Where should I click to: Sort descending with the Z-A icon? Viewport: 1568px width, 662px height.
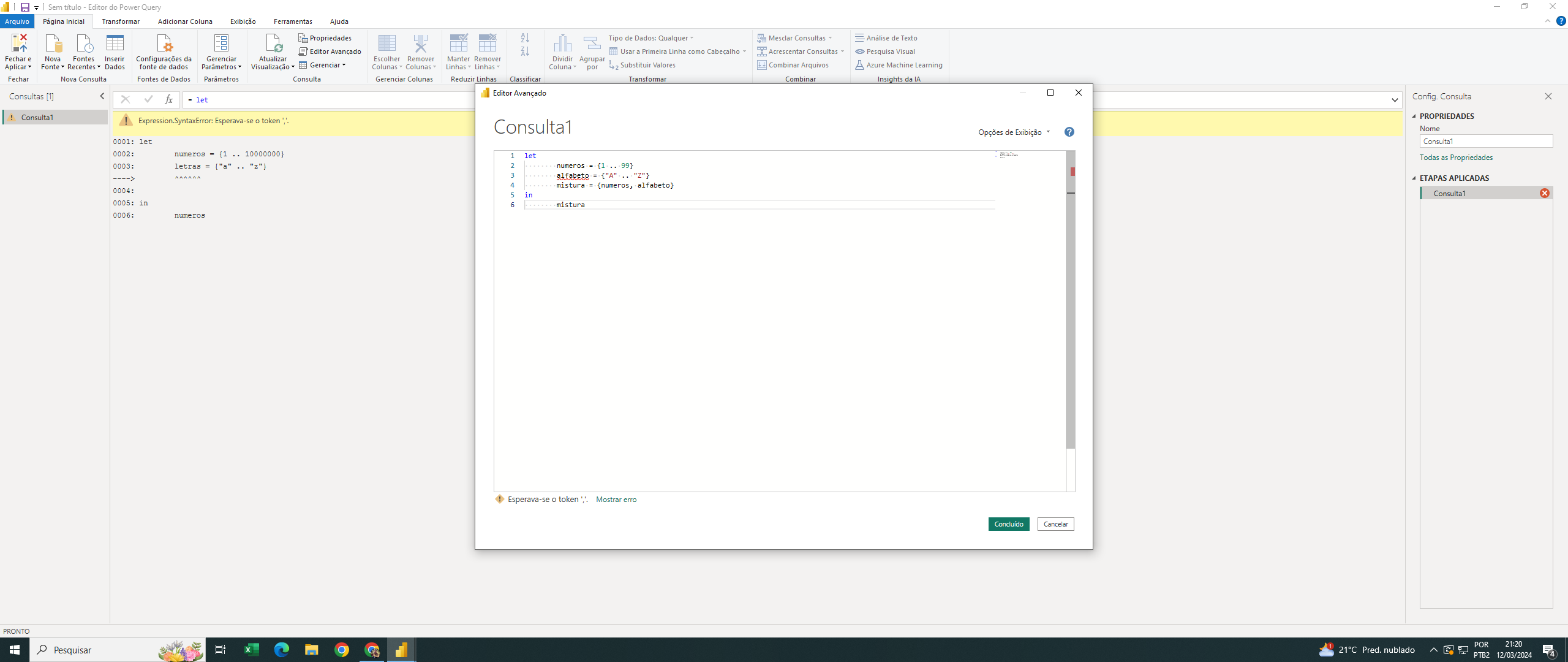525,51
